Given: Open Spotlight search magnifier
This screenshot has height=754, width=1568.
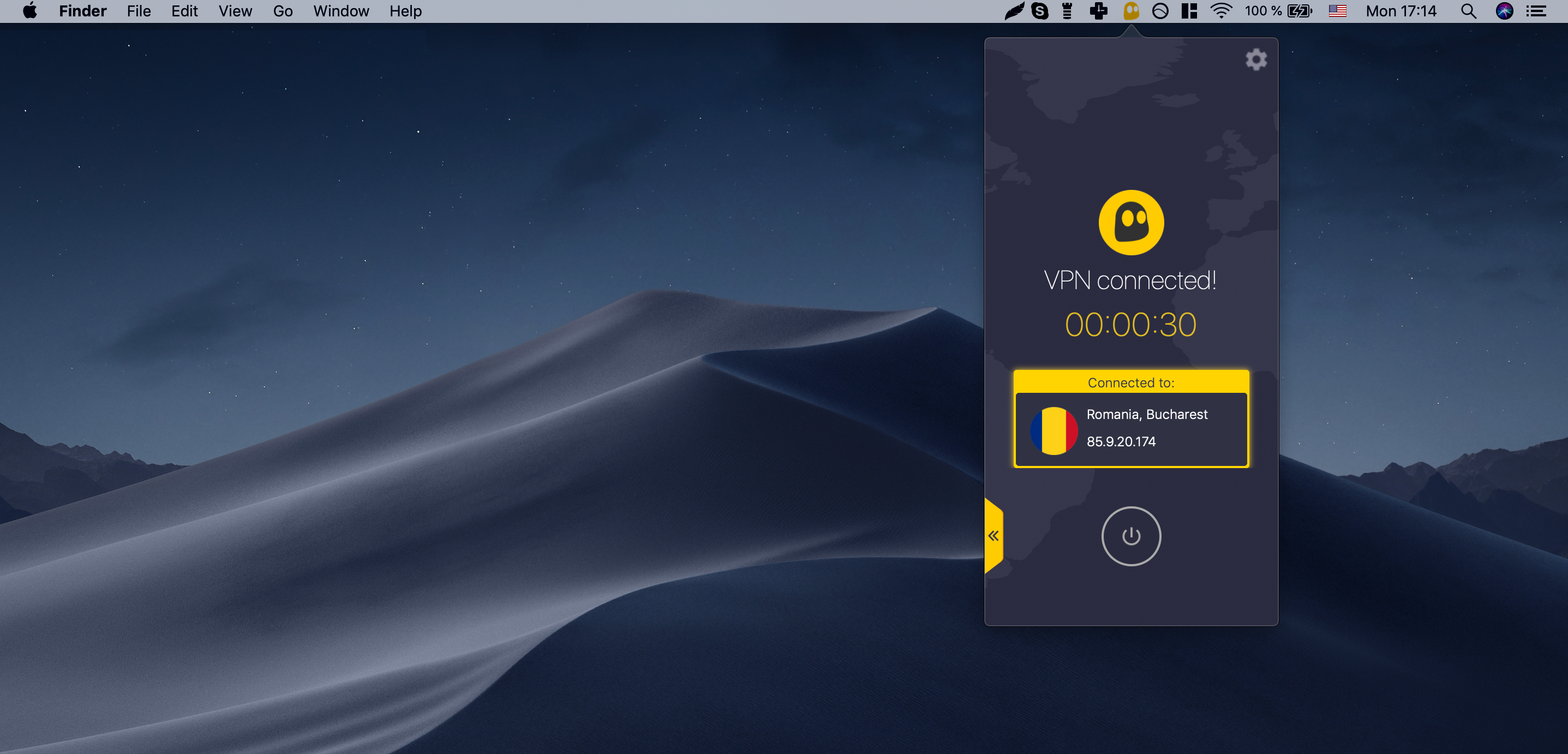Looking at the screenshot, I should click(1468, 11).
